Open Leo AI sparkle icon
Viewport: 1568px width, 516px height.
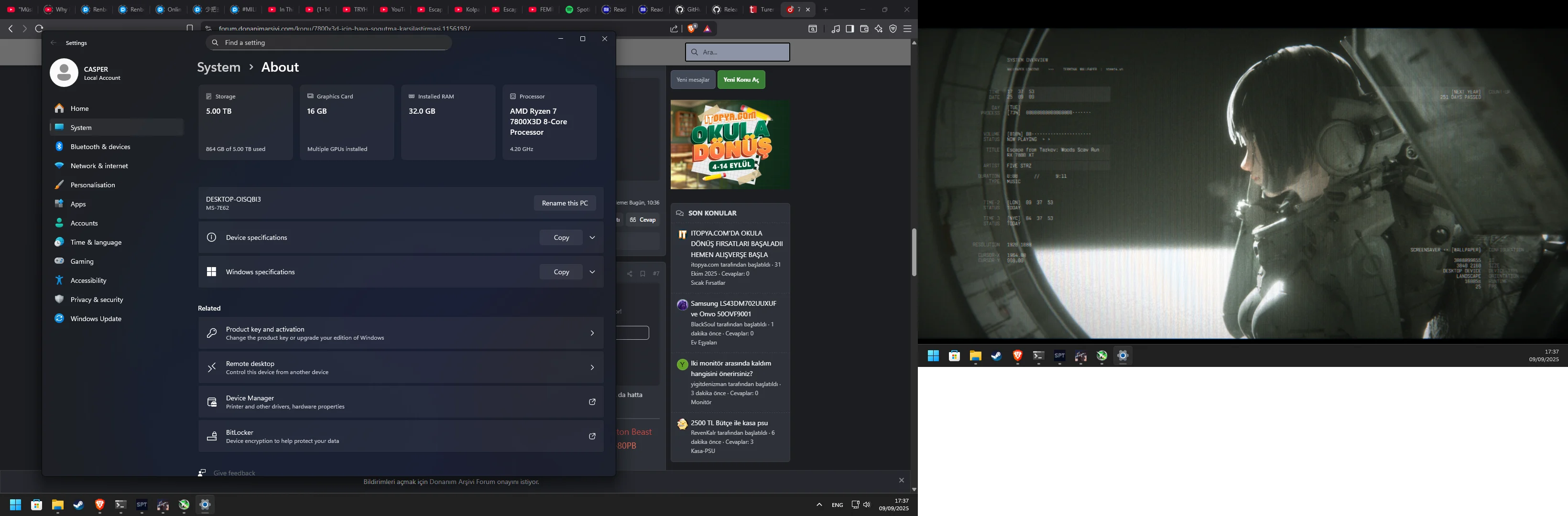(x=878, y=29)
